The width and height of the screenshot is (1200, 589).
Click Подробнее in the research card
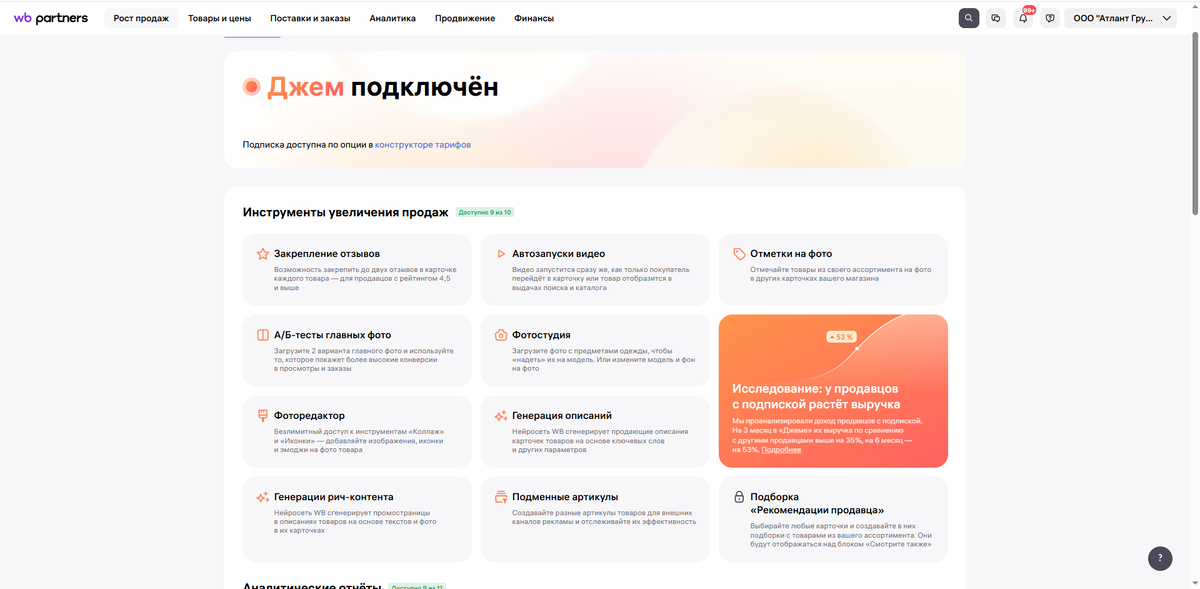780,449
